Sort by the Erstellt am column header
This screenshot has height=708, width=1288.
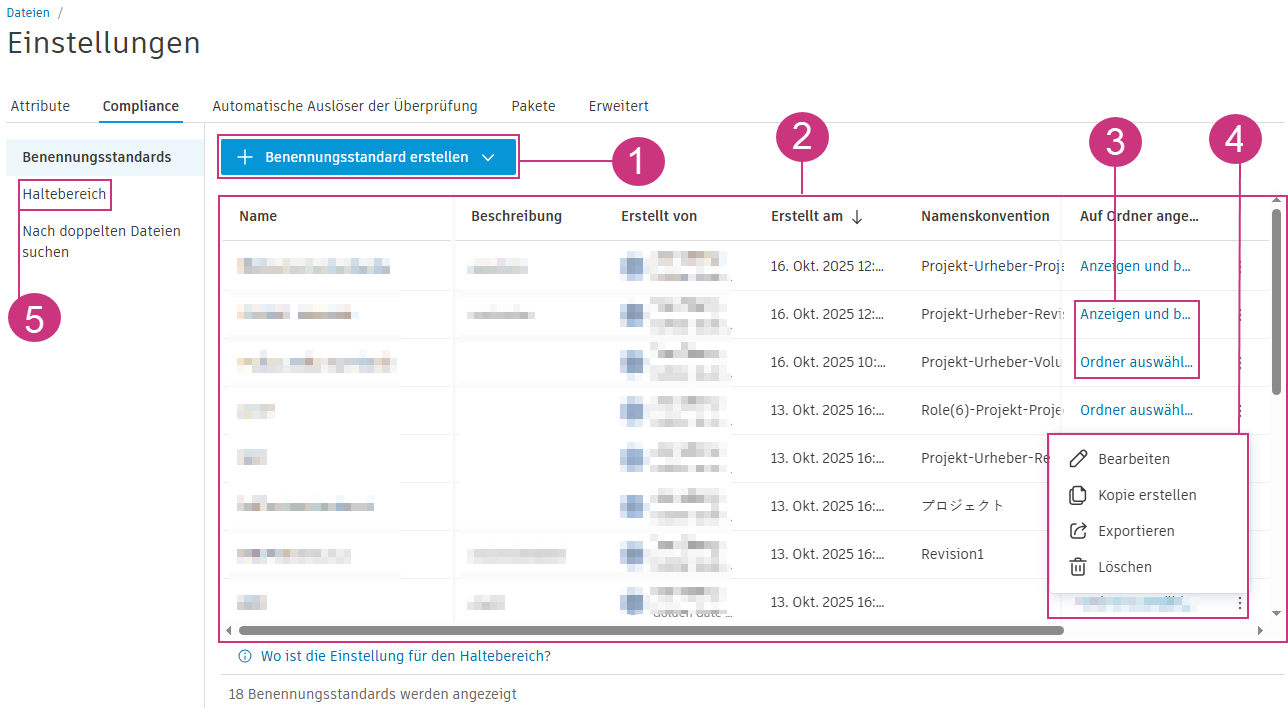click(807, 216)
